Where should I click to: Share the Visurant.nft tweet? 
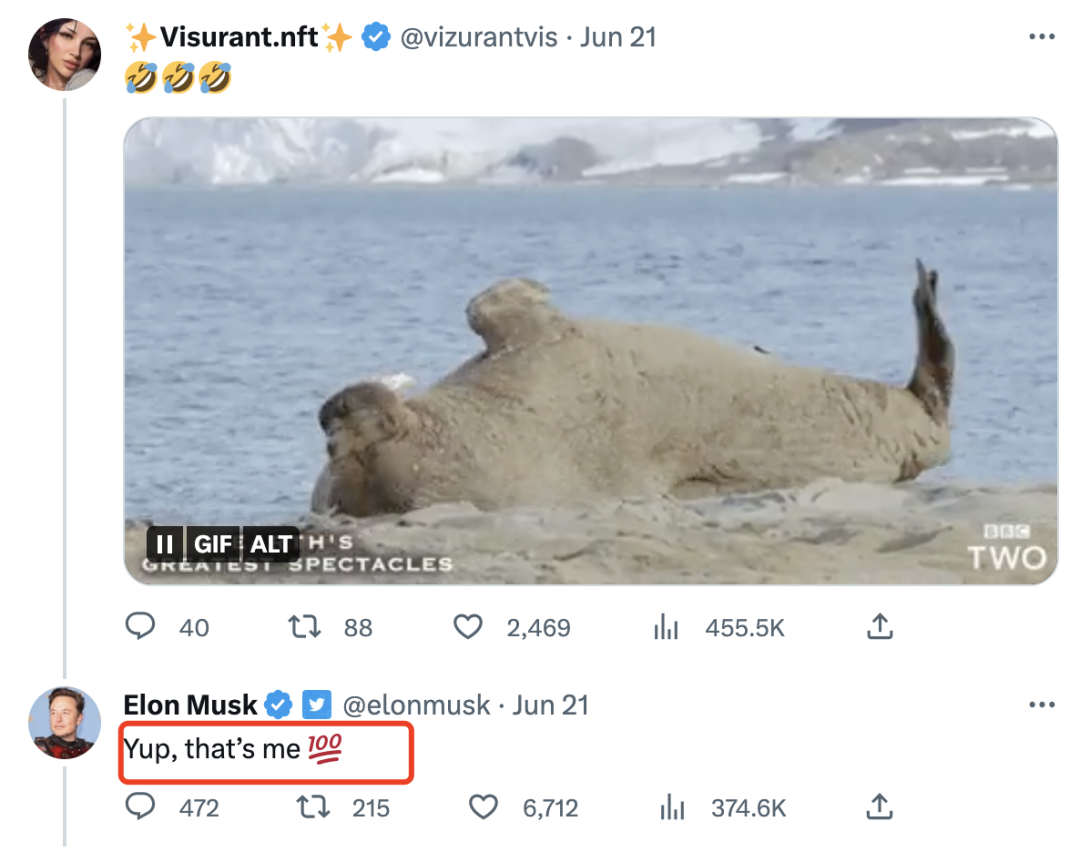click(878, 627)
